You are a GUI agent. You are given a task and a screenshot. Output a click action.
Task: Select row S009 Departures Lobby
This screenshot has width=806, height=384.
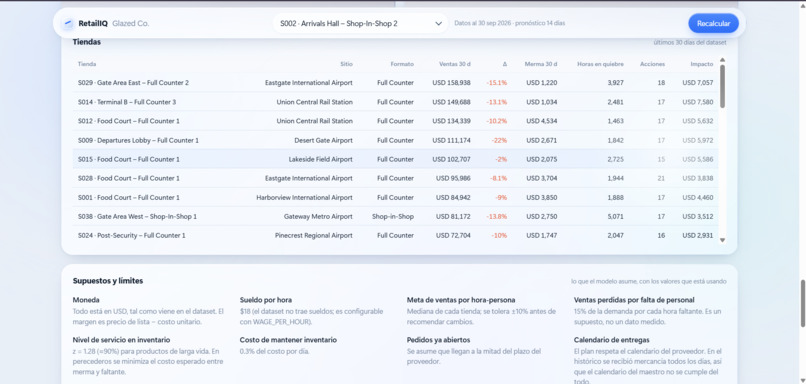(395, 140)
